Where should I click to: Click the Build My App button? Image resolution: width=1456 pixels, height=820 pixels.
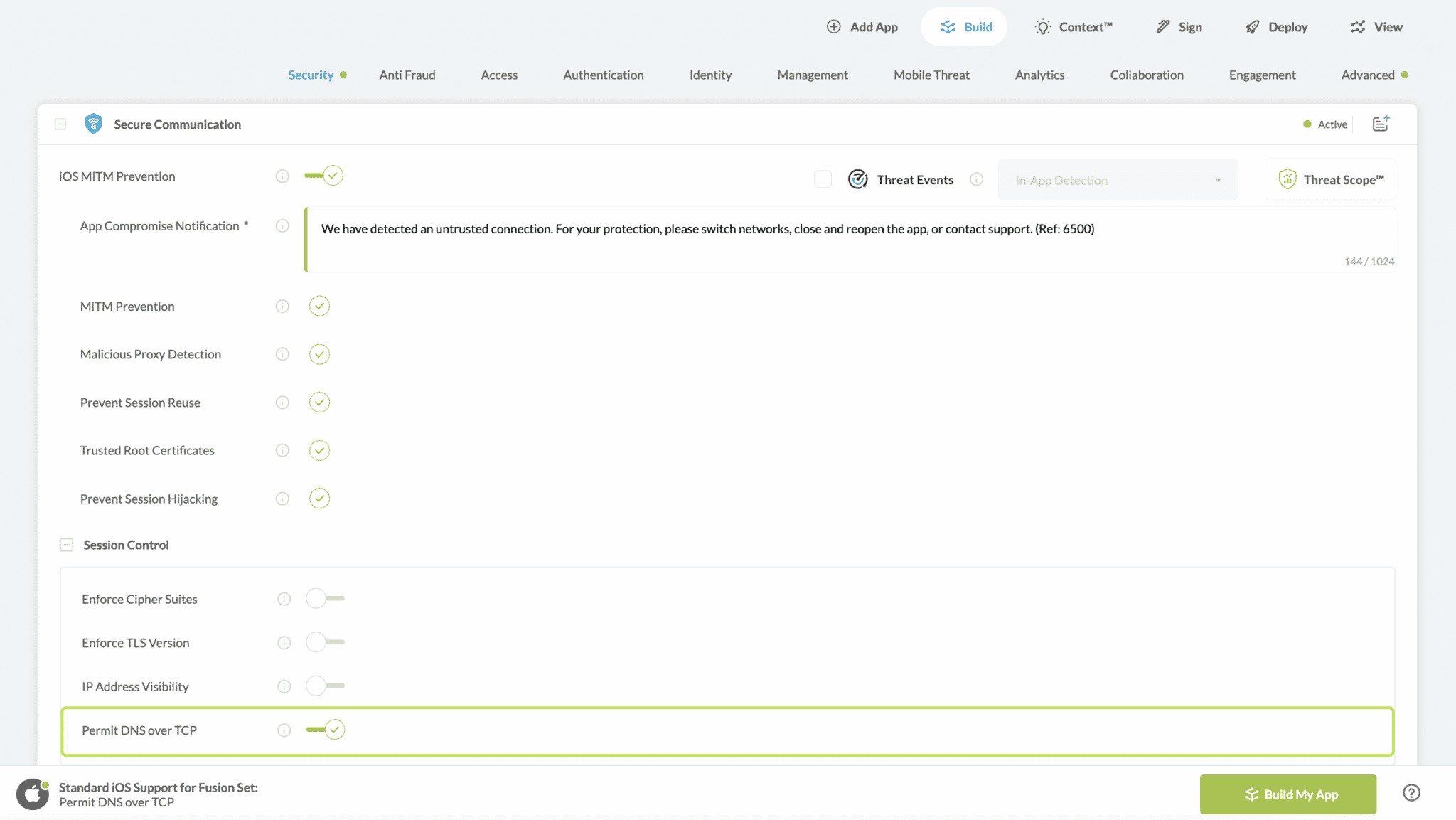1288,794
